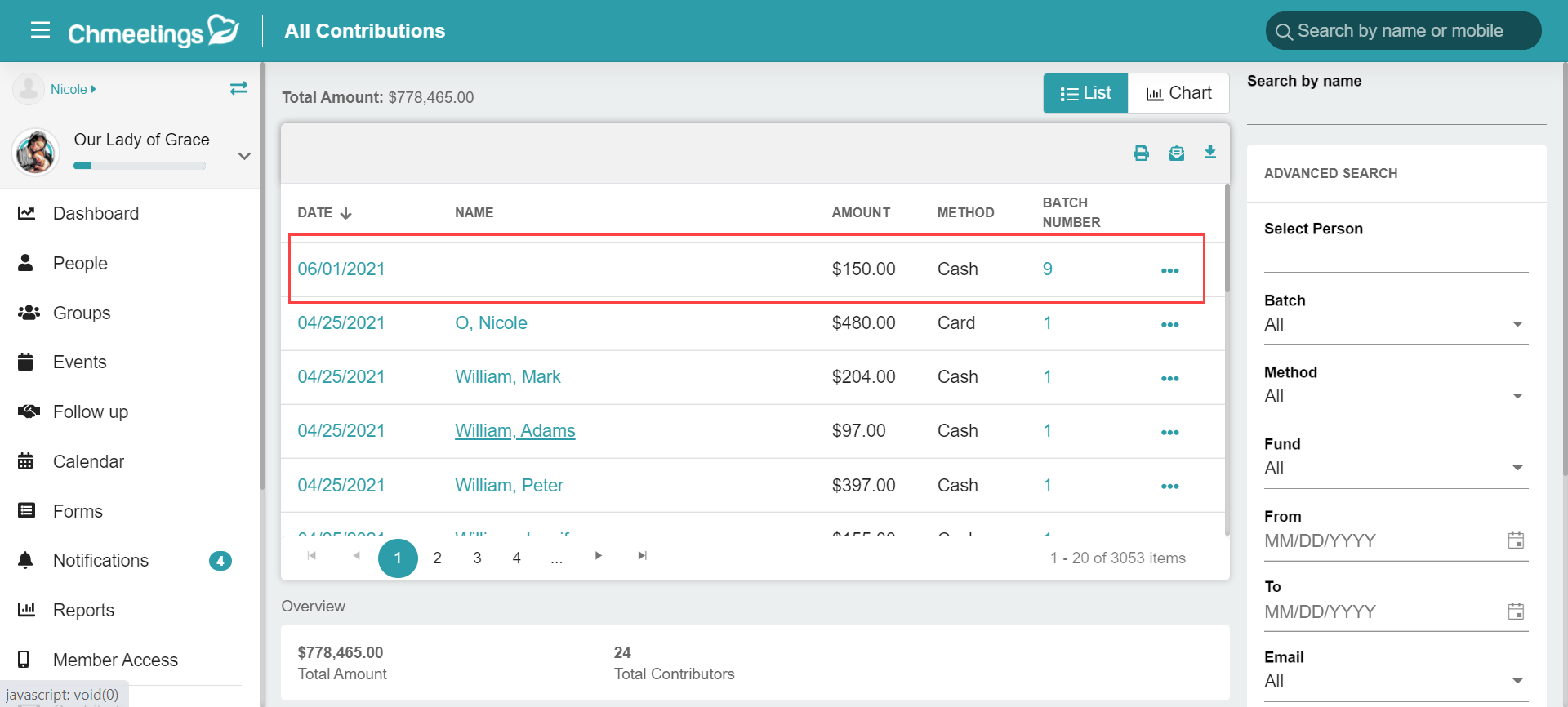
Task: Click the Search by name input
Action: click(1396, 109)
